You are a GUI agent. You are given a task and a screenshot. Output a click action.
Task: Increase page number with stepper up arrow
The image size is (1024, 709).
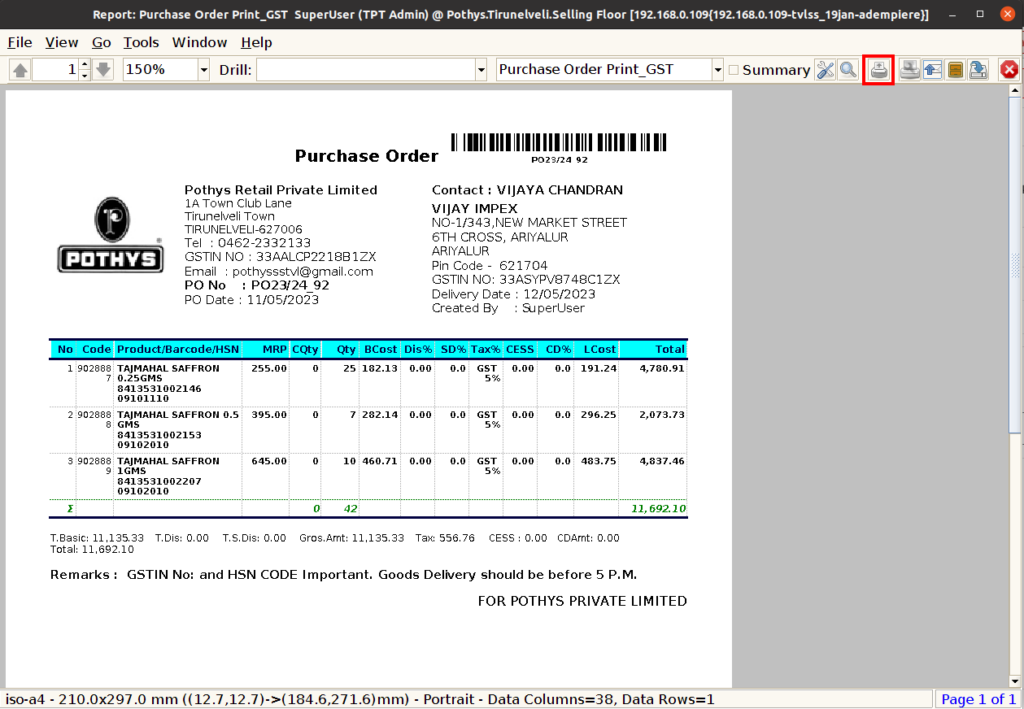tap(84, 64)
